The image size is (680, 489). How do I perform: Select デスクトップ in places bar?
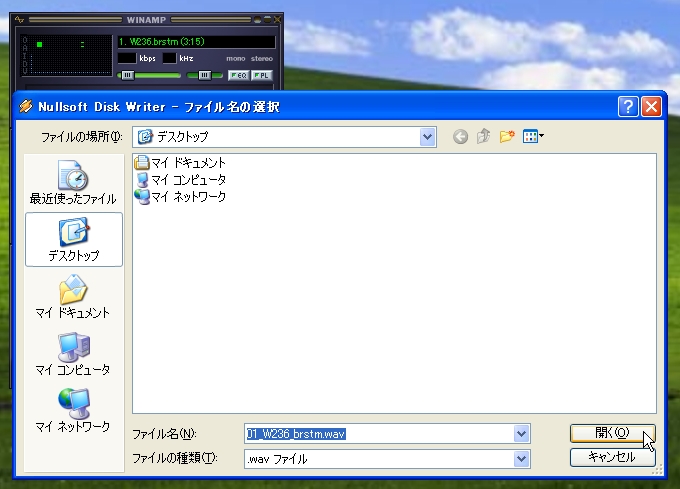click(74, 239)
